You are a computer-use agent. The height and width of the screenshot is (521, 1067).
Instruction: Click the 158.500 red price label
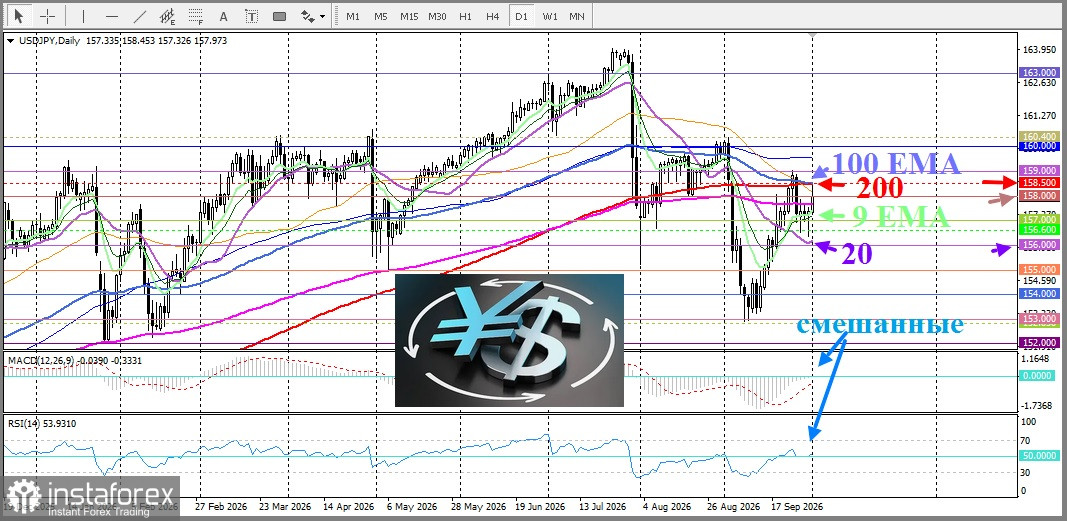coord(1039,183)
